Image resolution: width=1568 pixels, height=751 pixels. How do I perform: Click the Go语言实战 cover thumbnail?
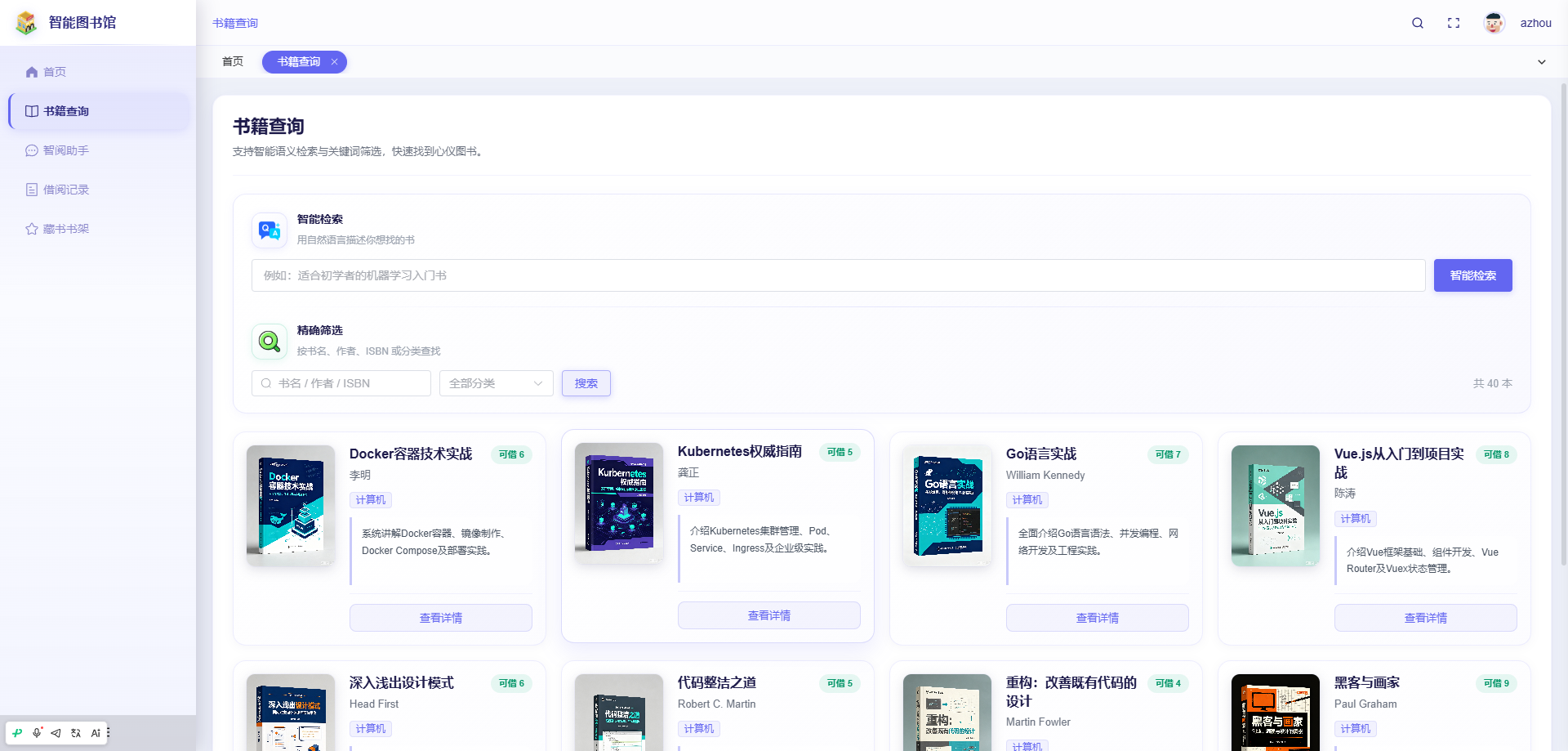point(947,506)
